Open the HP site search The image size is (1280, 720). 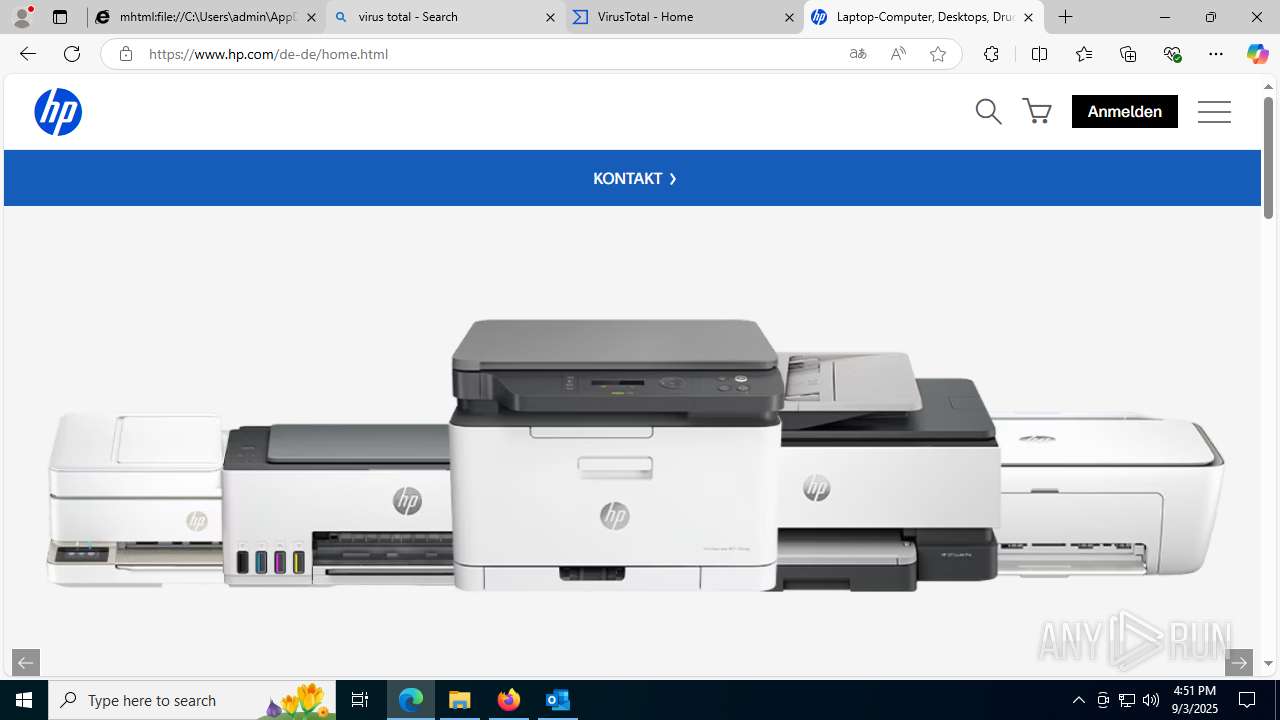(988, 112)
